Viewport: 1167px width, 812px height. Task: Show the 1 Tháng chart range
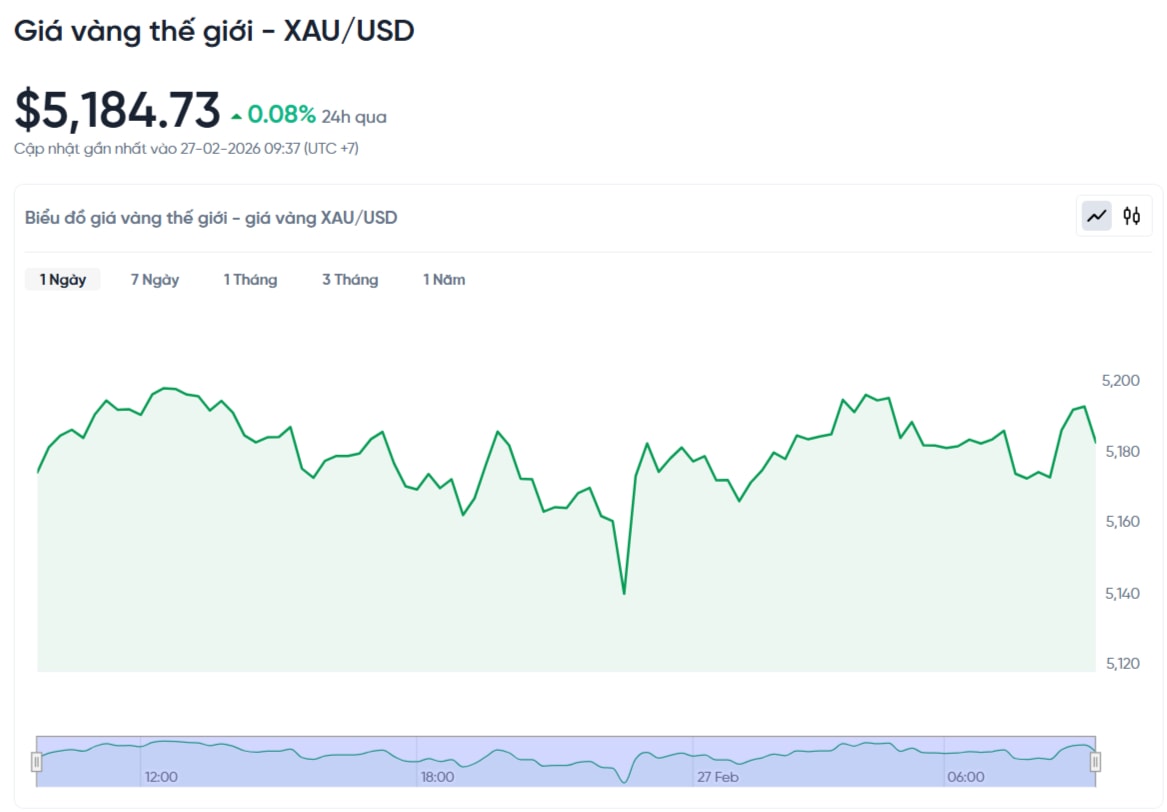250,280
